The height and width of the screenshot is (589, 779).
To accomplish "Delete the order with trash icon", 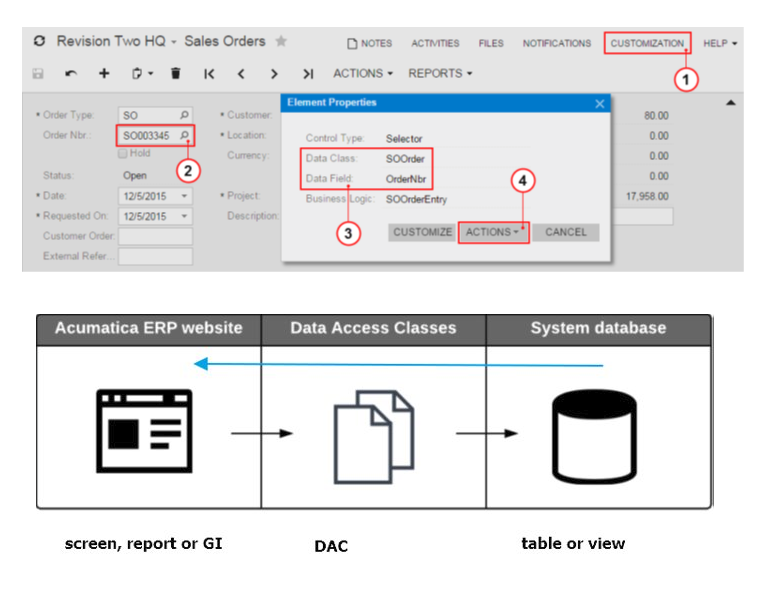I will click(175, 74).
